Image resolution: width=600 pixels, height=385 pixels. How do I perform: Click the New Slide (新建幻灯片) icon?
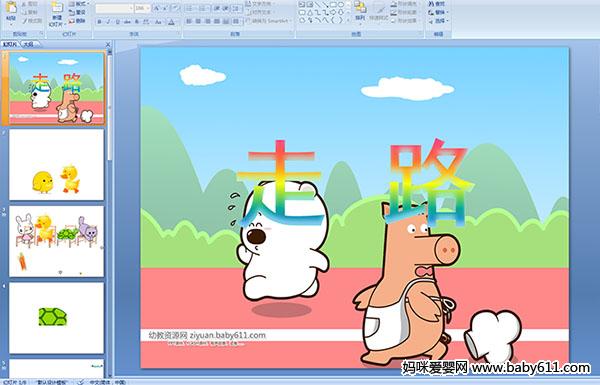tap(57, 8)
